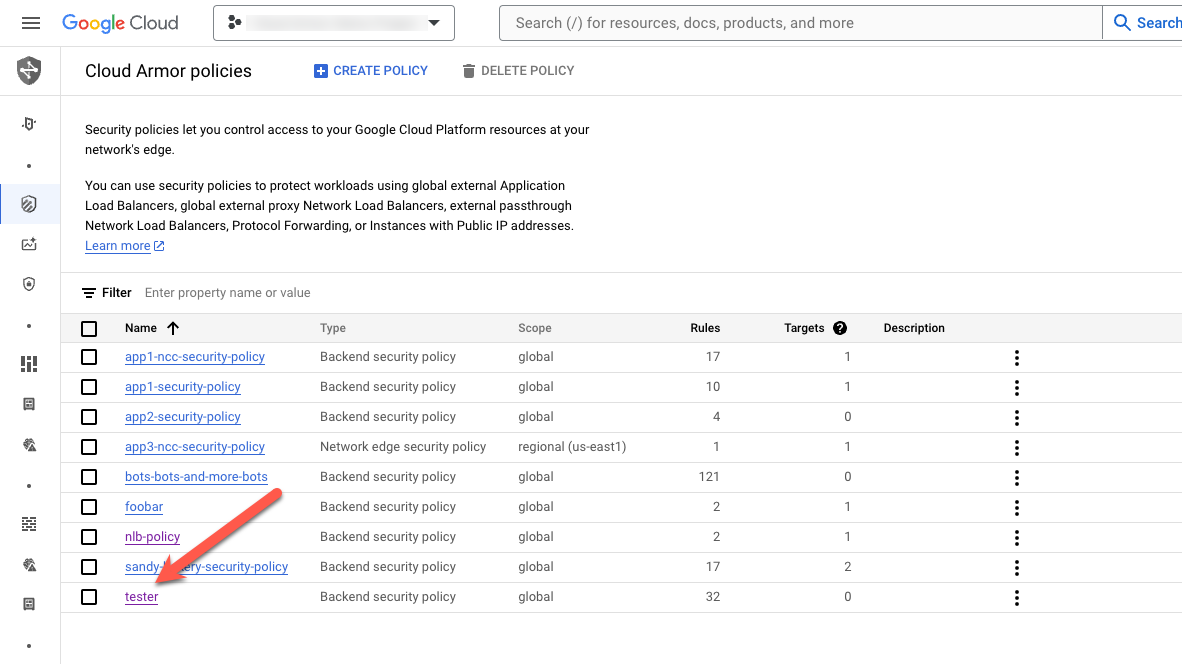The height and width of the screenshot is (664, 1182).
Task: Check the box for bots-bots-and-more-bots
Action: [x=89, y=477]
